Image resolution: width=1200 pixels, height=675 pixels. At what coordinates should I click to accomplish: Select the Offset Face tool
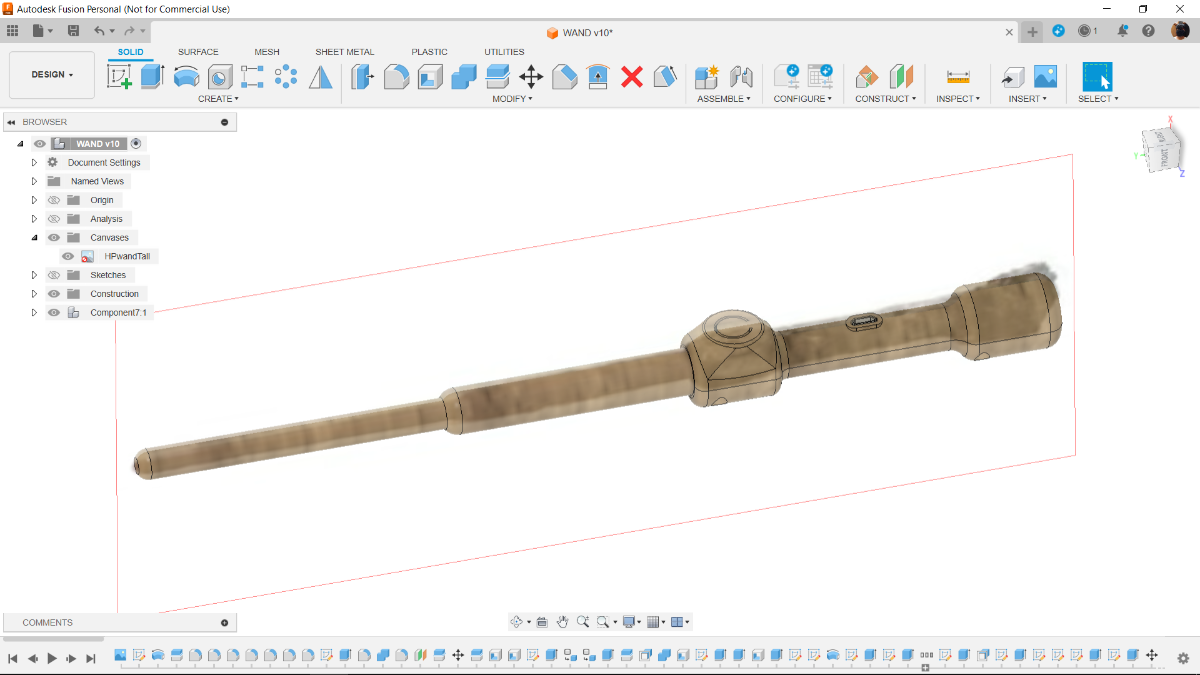point(497,77)
